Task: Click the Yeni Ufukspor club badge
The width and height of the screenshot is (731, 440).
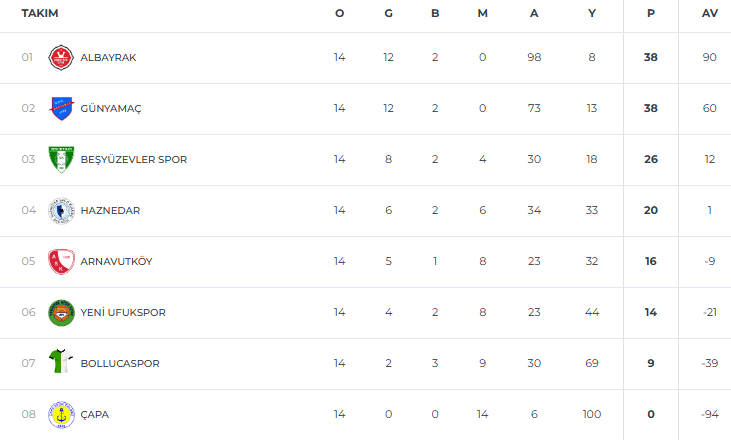Action: 61,313
